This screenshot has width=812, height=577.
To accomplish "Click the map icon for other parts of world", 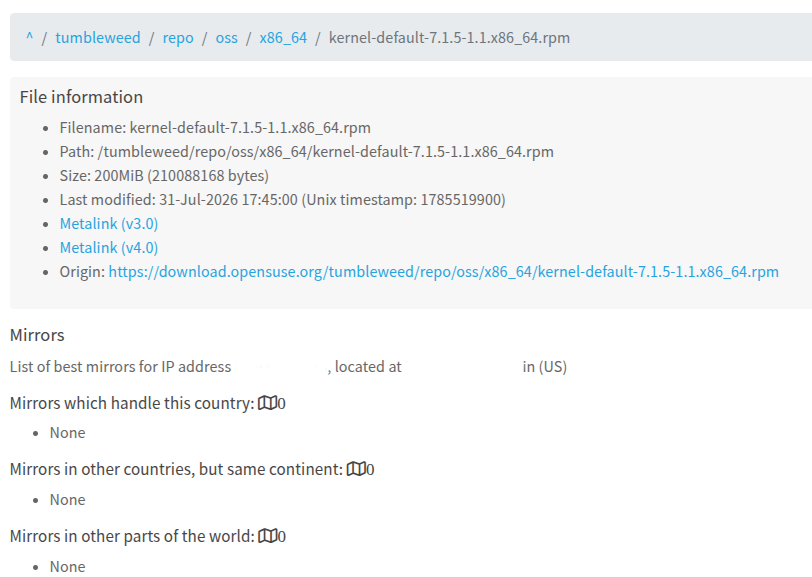I will pos(267,536).
